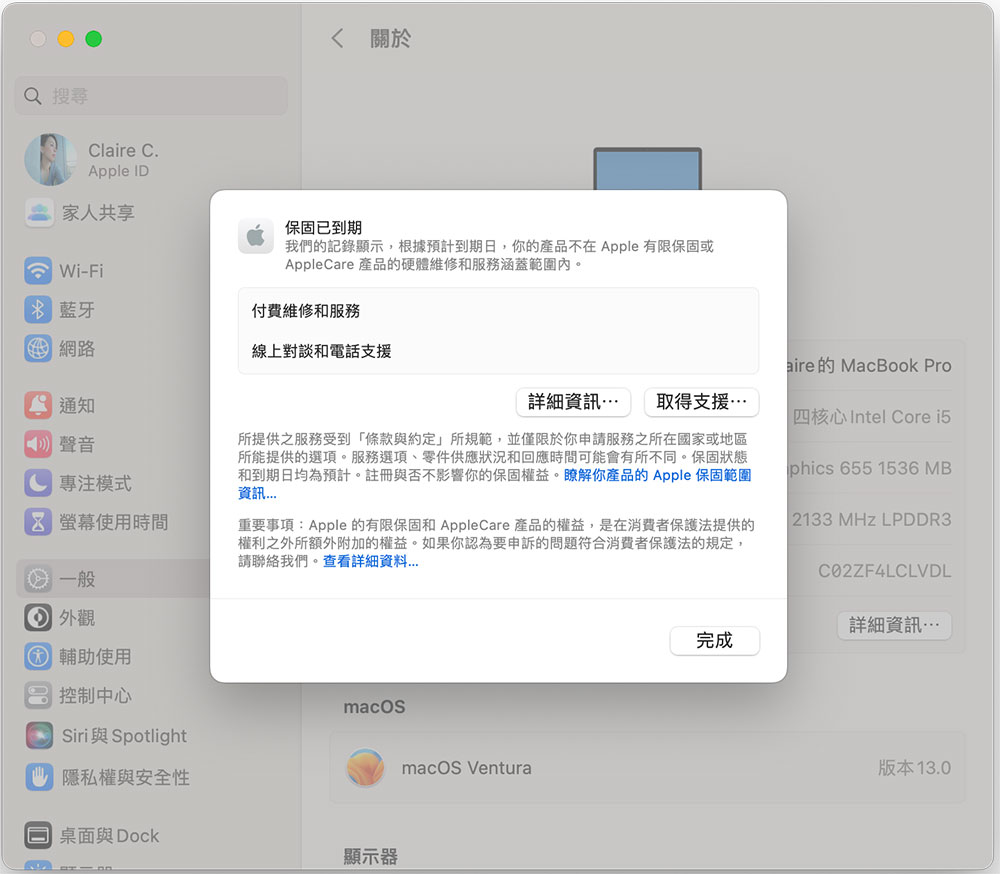The image size is (1000, 874).
Task: Click 完成 to dismiss the dialog
Action: click(714, 641)
